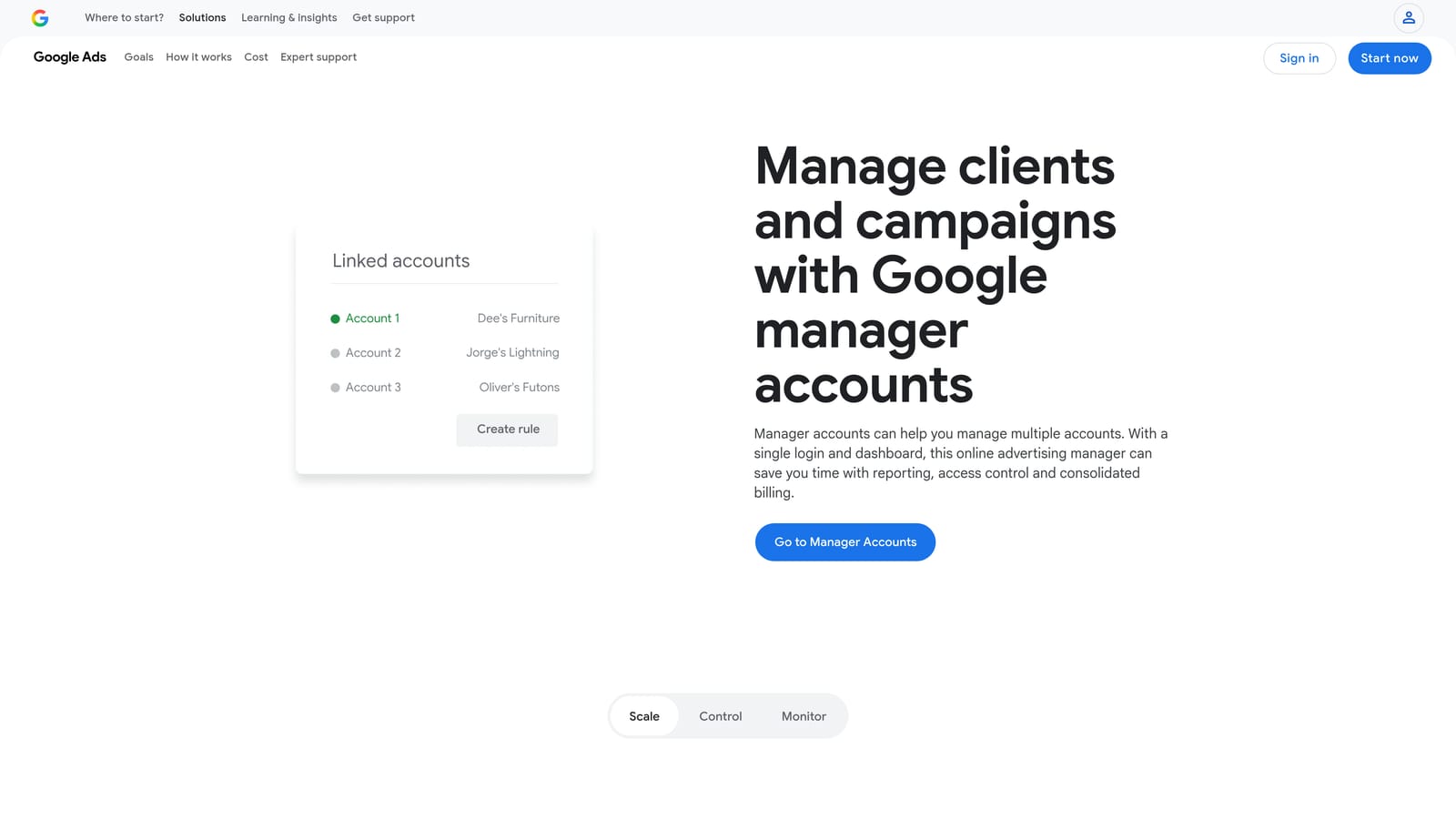
Task: Click the Manage clients and campaigns headline
Action: (935, 275)
